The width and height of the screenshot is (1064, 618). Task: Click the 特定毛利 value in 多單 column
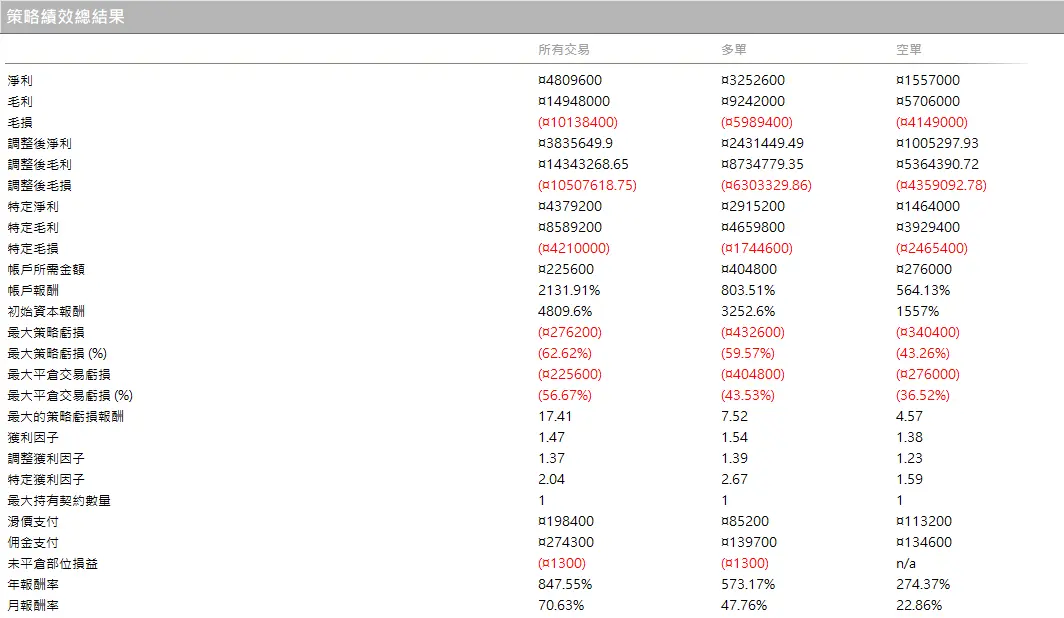click(x=753, y=227)
